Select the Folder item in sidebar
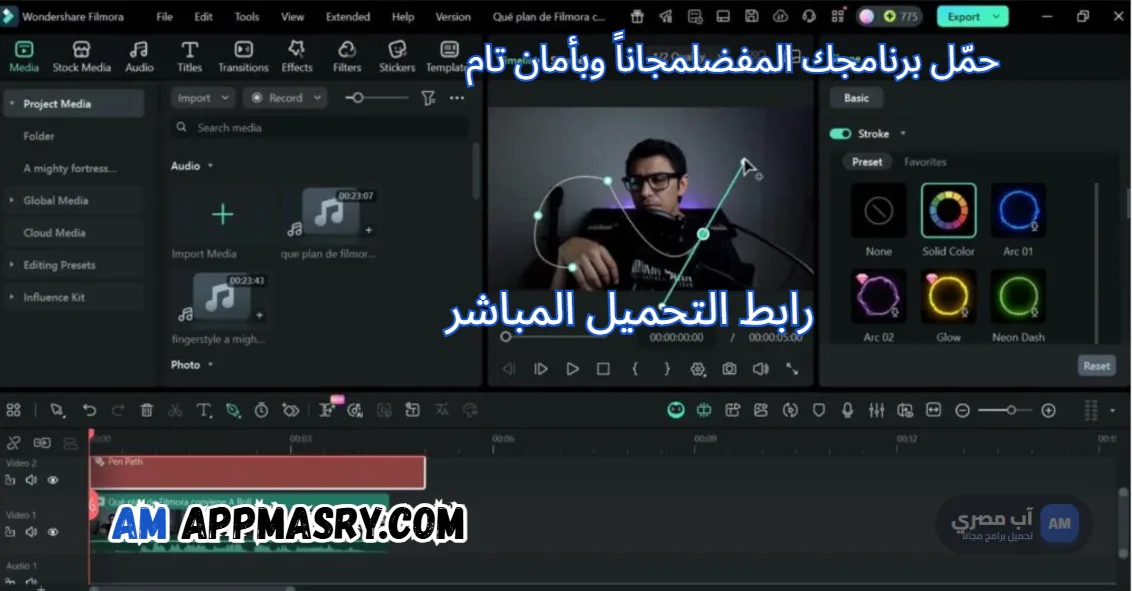The height and width of the screenshot is (591, 1132). [39, 136]
